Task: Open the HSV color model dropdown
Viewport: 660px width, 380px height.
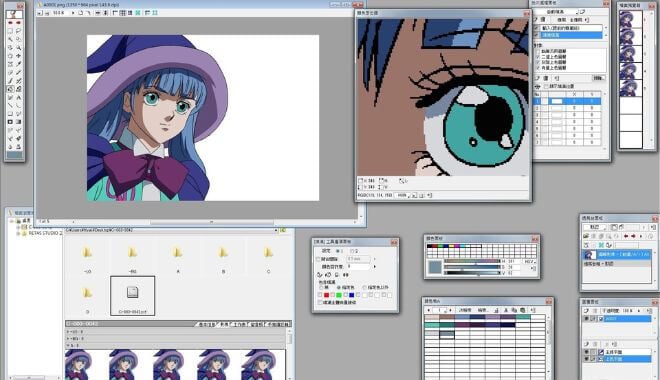Action: 530,261
